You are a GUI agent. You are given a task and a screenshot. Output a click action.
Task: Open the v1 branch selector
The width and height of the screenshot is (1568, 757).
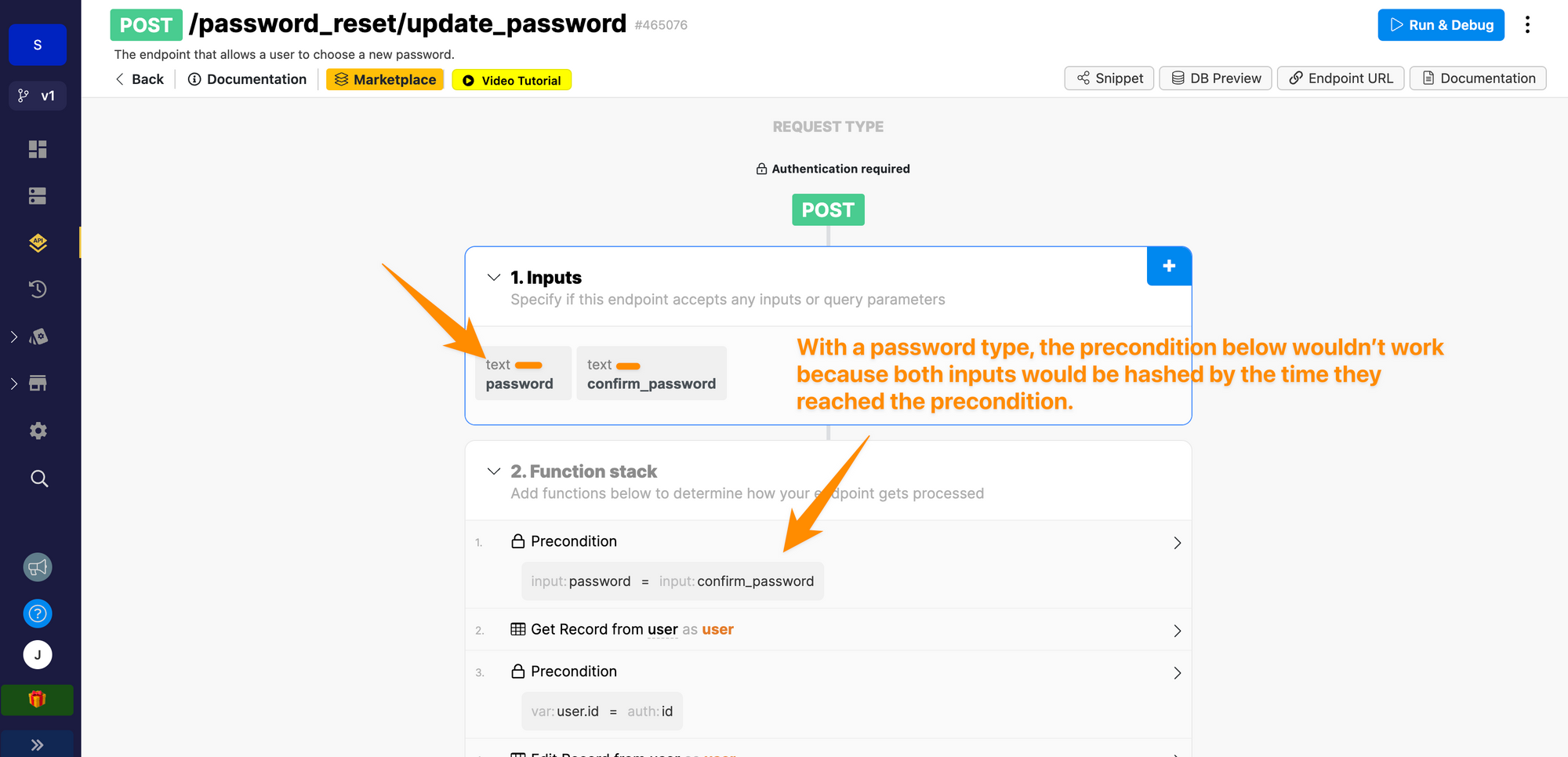click(x=38, y=96)
